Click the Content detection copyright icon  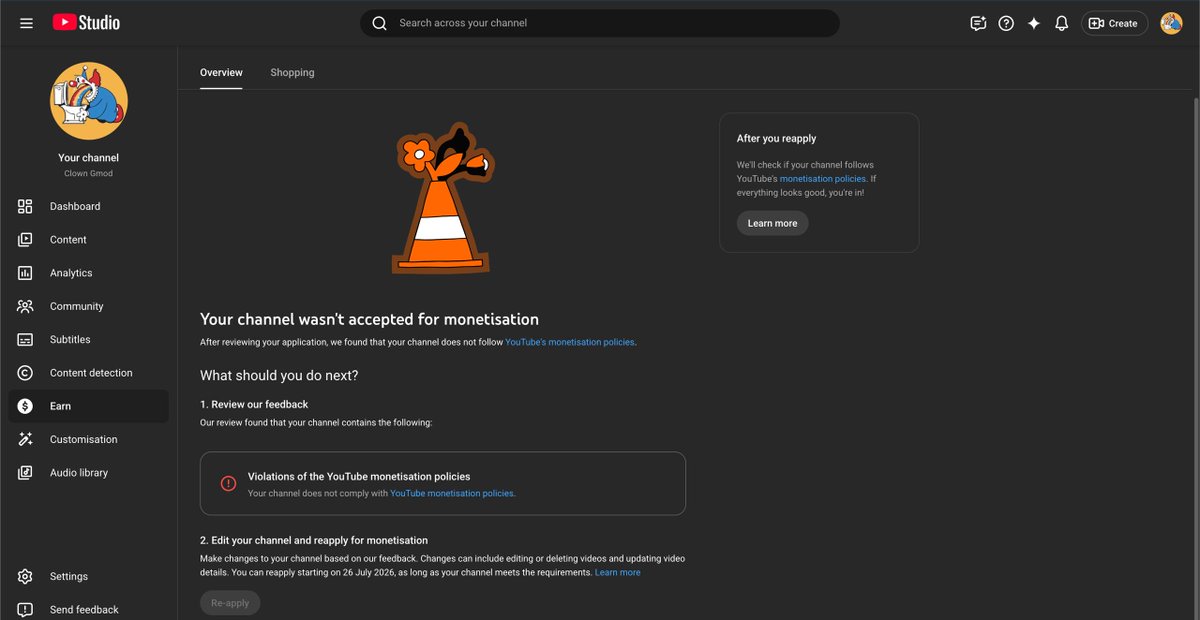(26, 373)
